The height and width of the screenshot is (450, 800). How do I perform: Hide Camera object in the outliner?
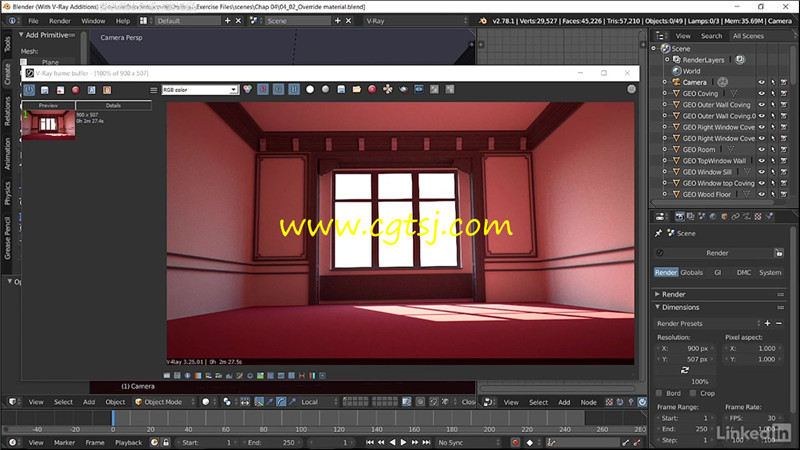762,82
